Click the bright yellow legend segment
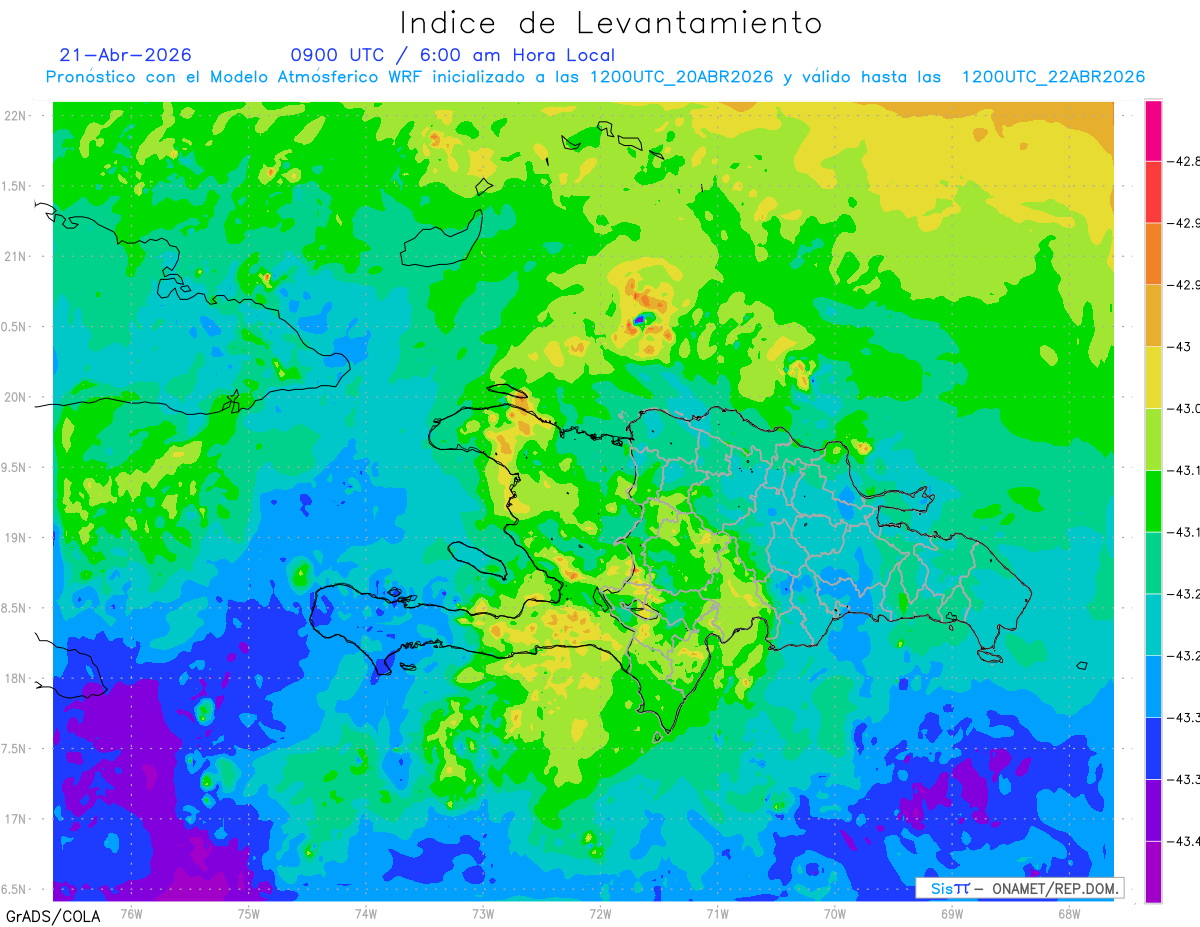Screen dimensions: 1200x927 click(x=1153, y=377)
